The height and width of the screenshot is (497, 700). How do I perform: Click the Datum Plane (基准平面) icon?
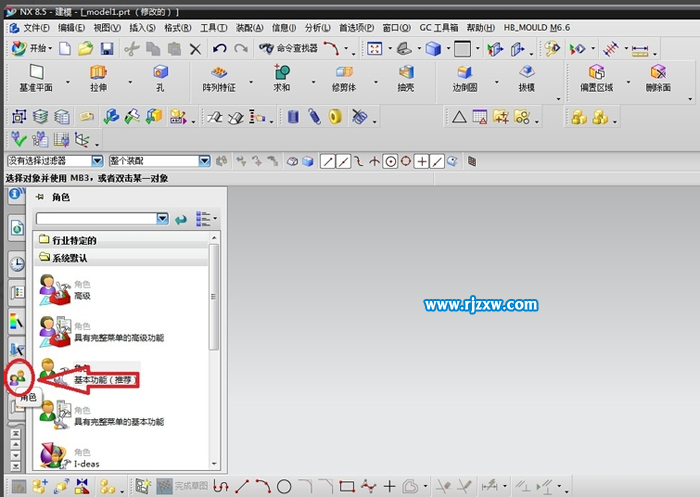tap(37, 72)
